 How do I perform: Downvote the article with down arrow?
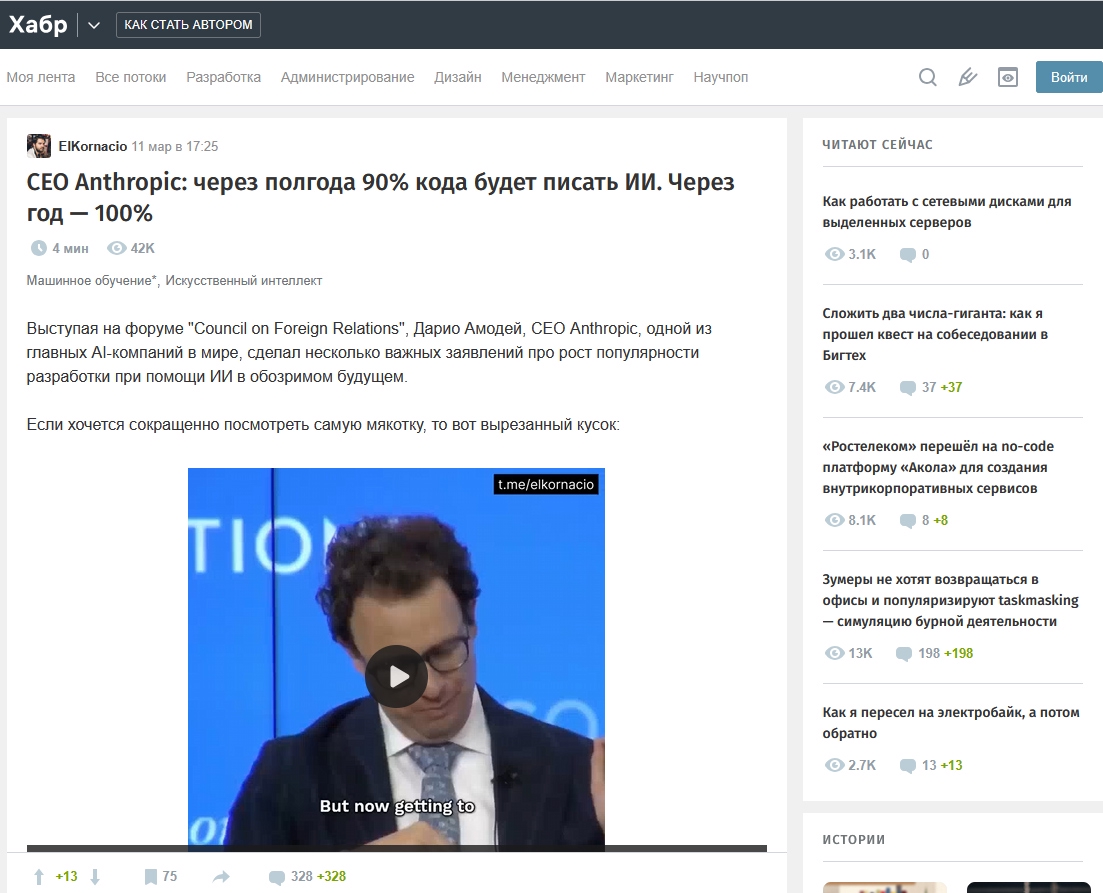click(95, 876)
